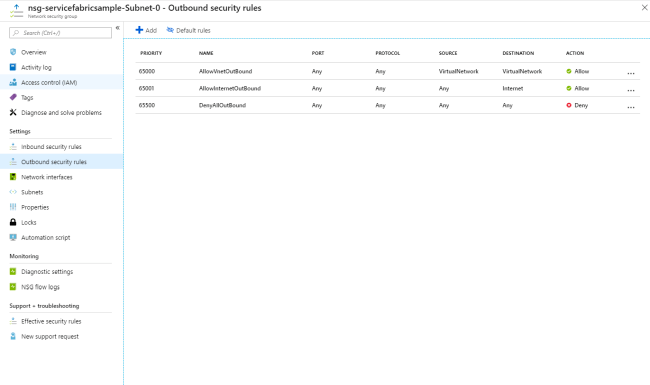
Task: Sort by the SOURCE column header
Action: point(448,53)
